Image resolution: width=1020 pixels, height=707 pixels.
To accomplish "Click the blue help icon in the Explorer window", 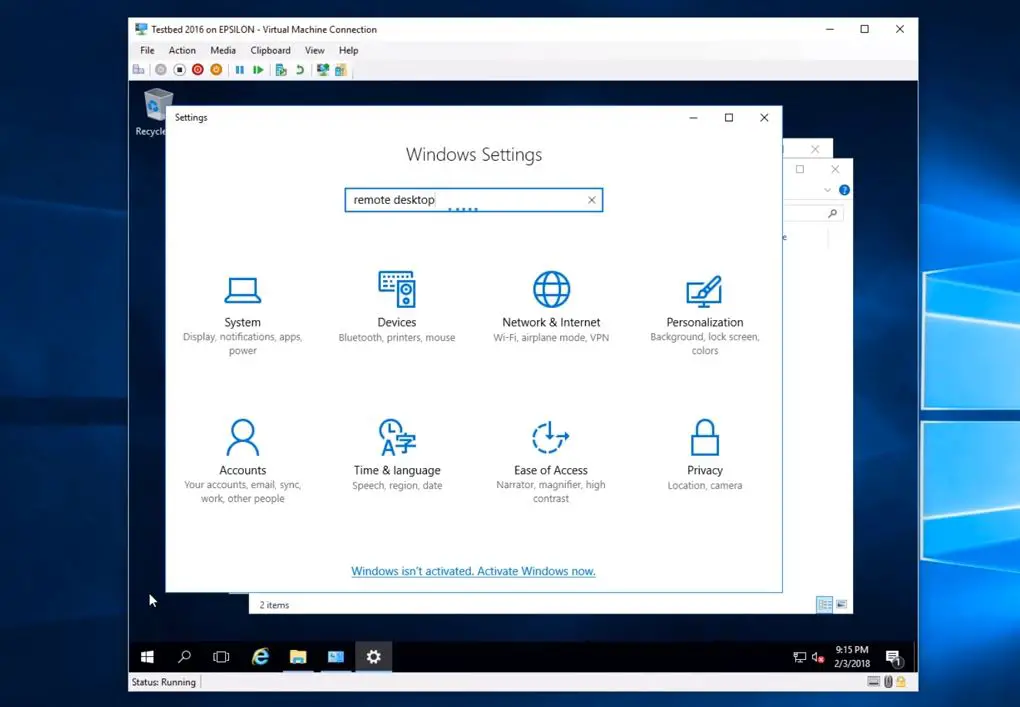I will (x=844, y=190).
